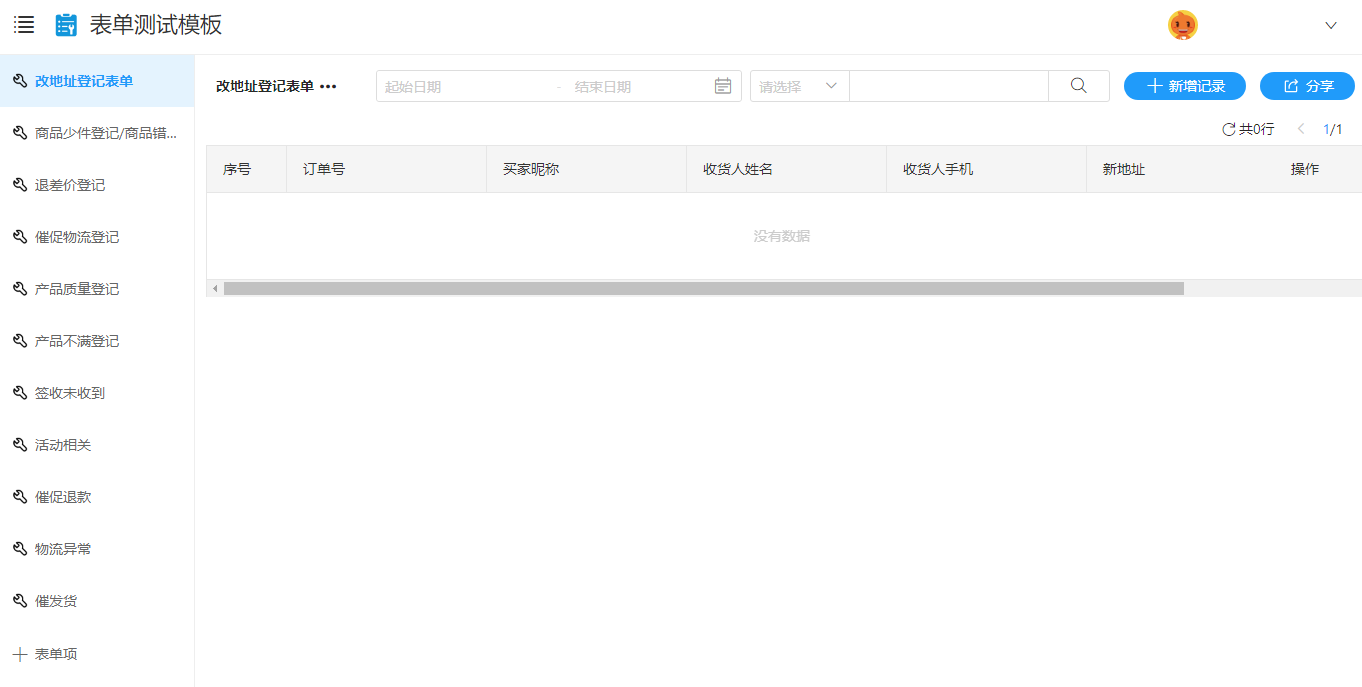Click the user avatar icon
This screenshot has width=1362, height=687.
pos(1182,25)
